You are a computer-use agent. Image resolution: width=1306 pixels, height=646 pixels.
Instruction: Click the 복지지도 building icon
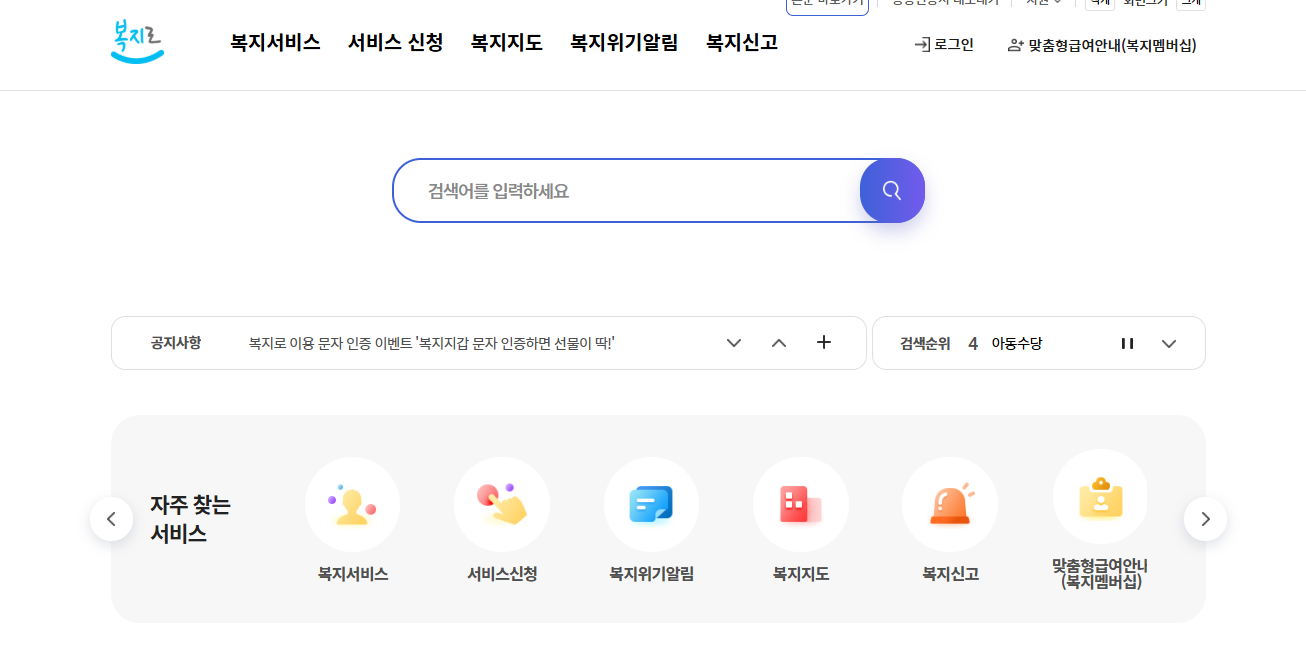[x=800, y=504]
